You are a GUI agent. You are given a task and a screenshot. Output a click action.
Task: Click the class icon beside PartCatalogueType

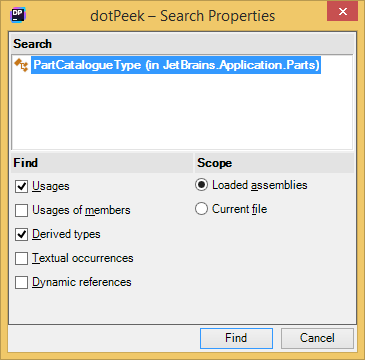pos(21,65)
